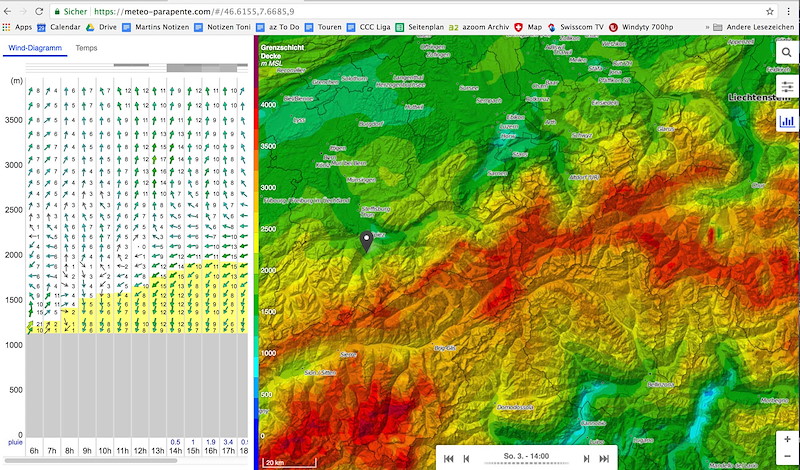800x470 pixels.
Task: Open the azoom Archiv bookmark
Action: [x=479, y=27]
